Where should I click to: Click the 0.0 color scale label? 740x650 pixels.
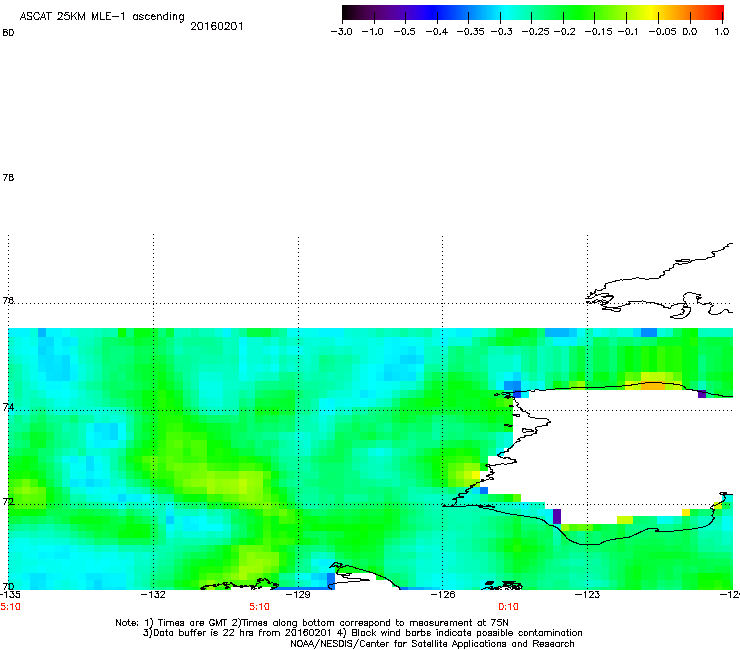click(690, 32)
